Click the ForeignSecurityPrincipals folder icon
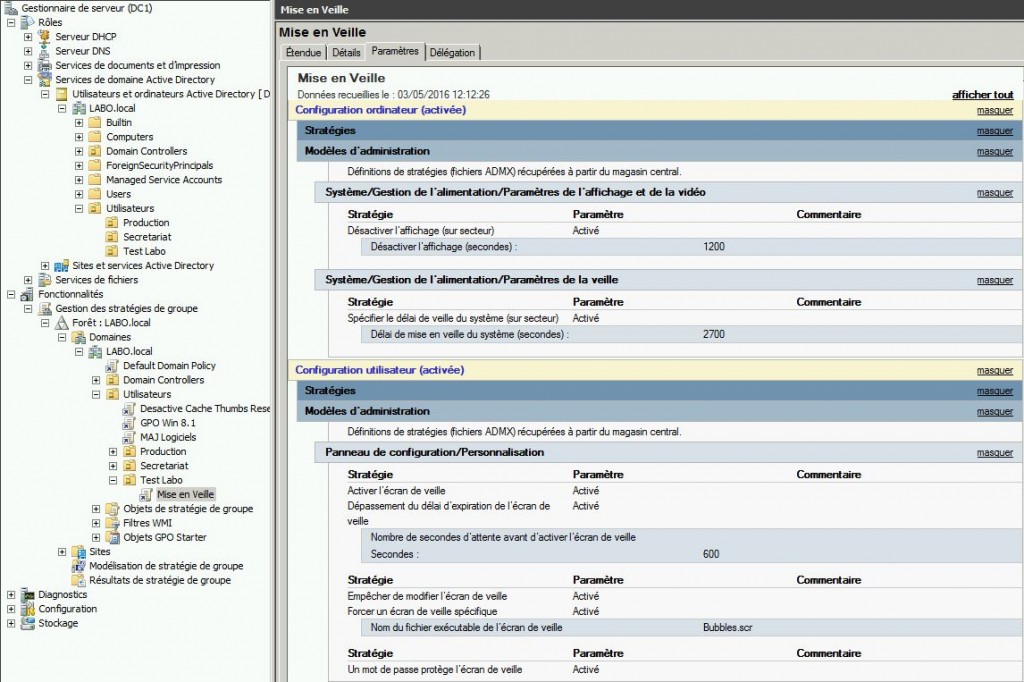The height and width of the screenshot is (682, 1024). 95,165
